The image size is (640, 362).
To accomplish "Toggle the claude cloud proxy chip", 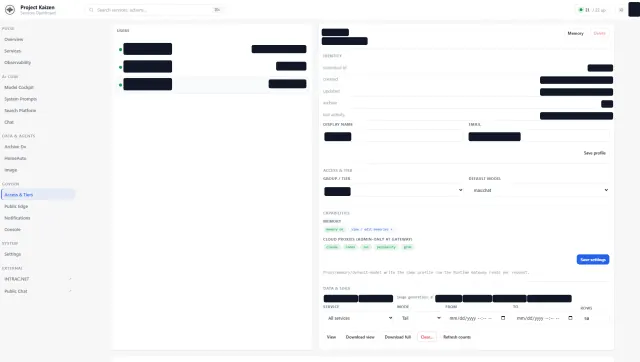I will [332, 247].
